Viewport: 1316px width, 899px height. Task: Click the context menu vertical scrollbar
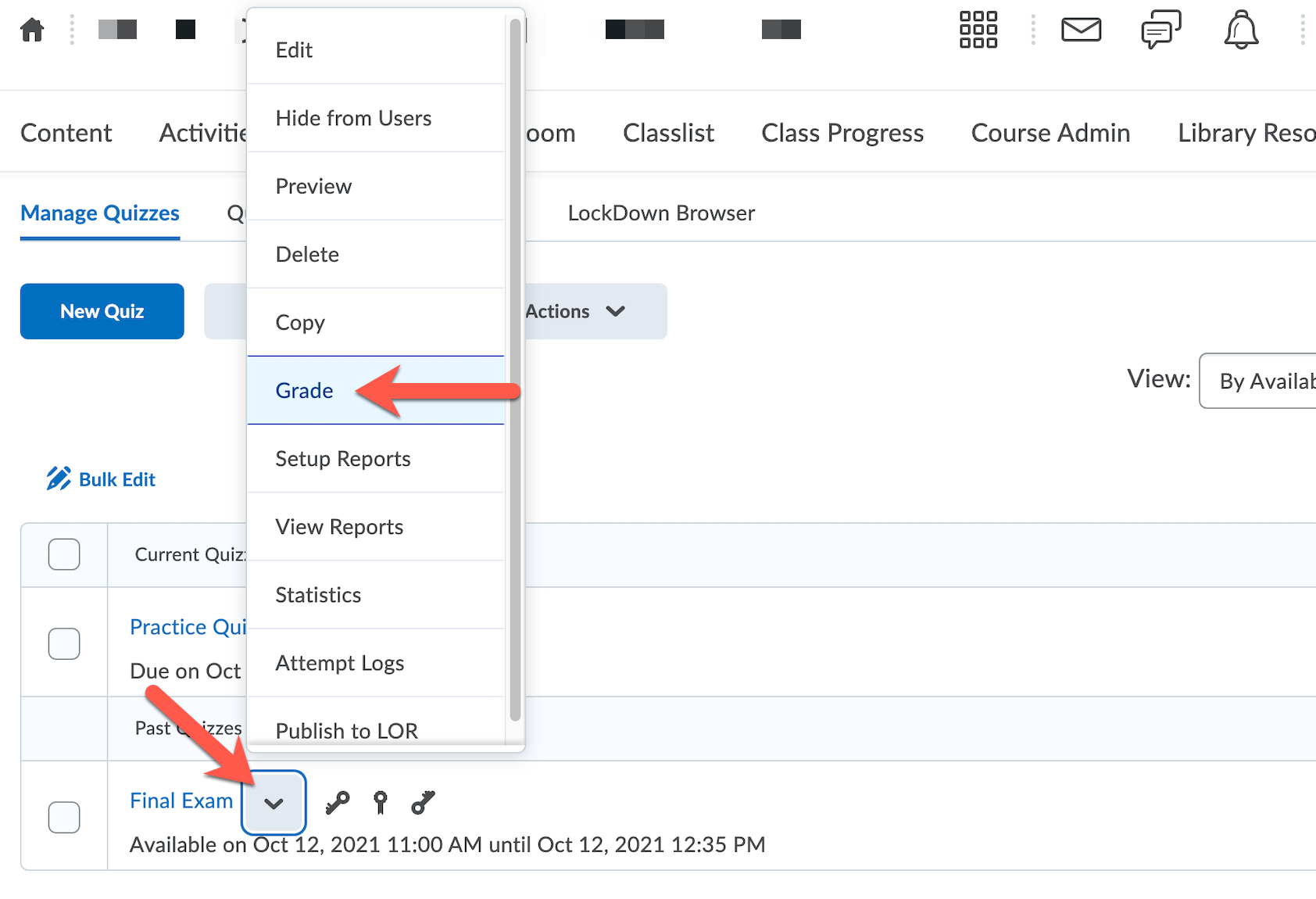515,367
